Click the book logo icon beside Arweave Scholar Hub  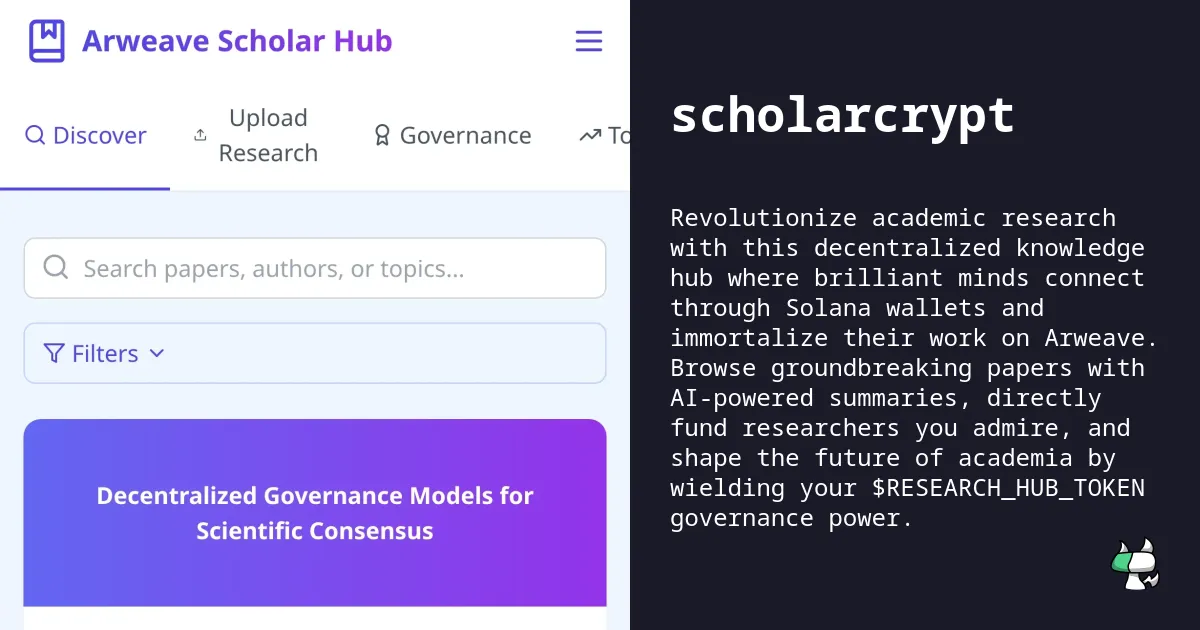click(47, 41)
